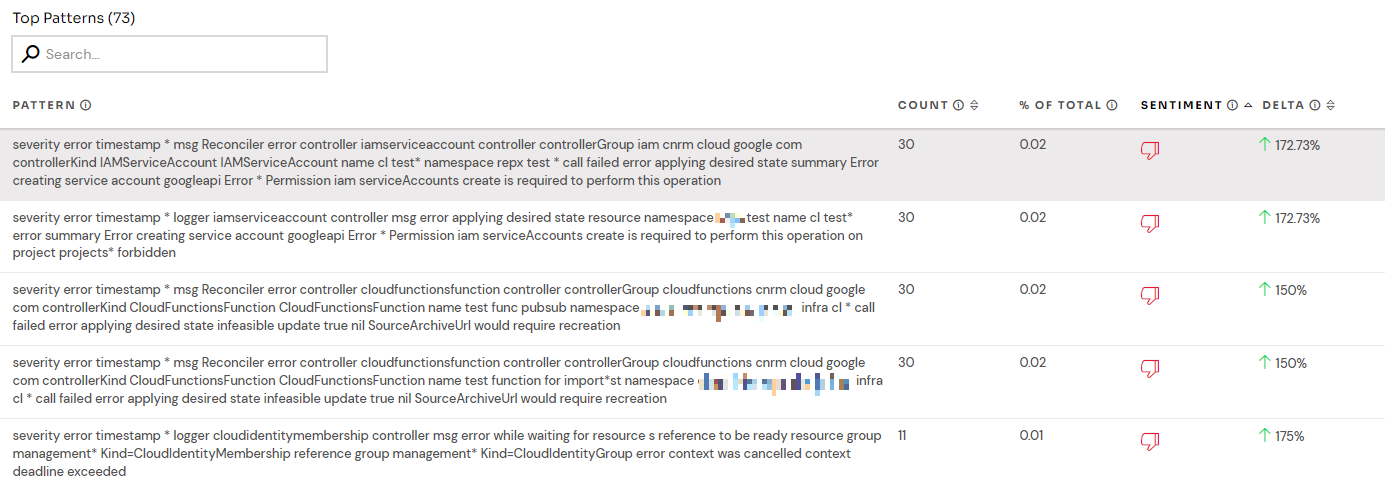
Task: Click the info icon next to PATTERN header
Action: tap(86, 105)
